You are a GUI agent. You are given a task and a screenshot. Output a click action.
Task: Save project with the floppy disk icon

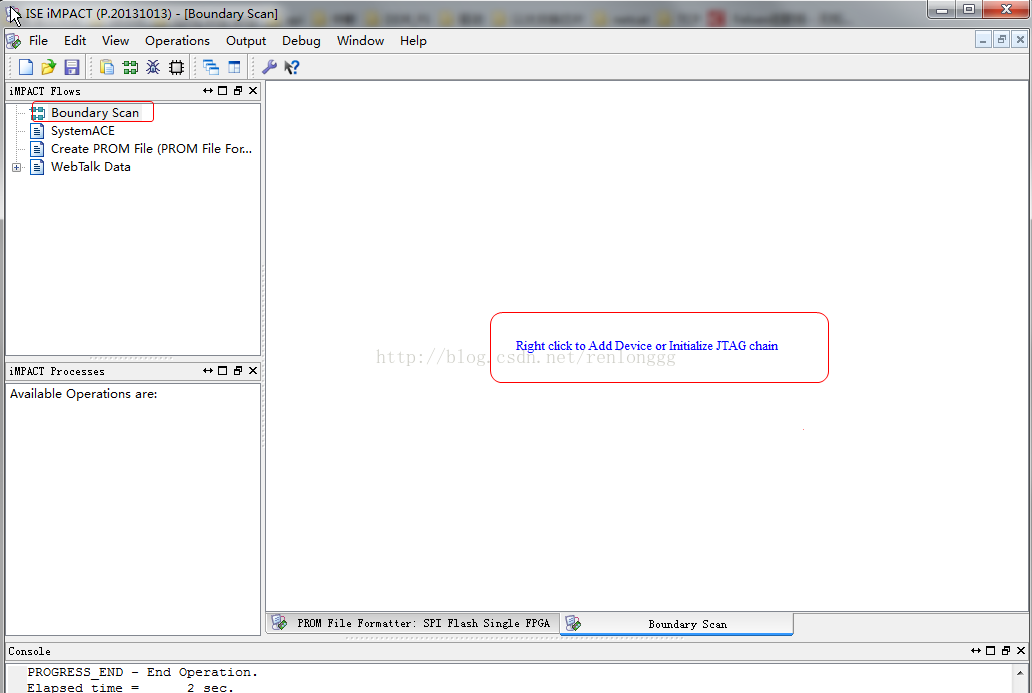(71, 67)
